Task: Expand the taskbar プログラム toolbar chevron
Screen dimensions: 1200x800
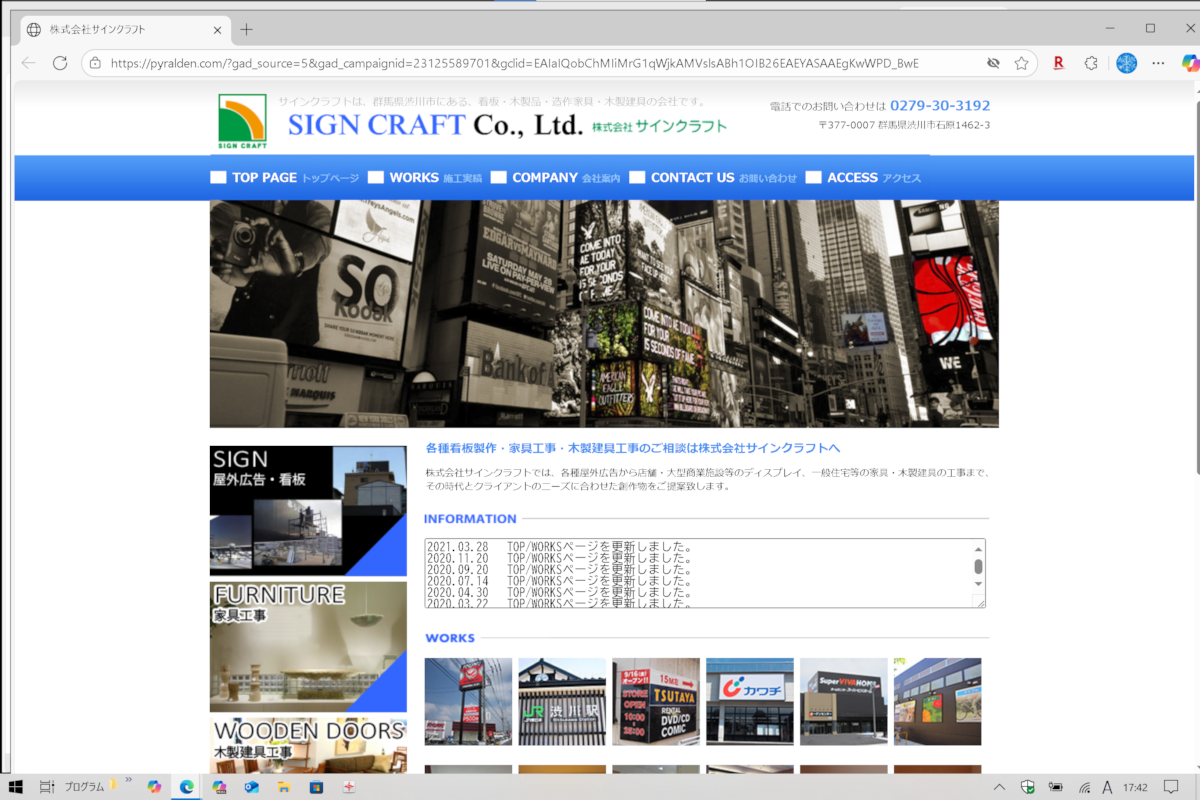Action: pos(128,781)
